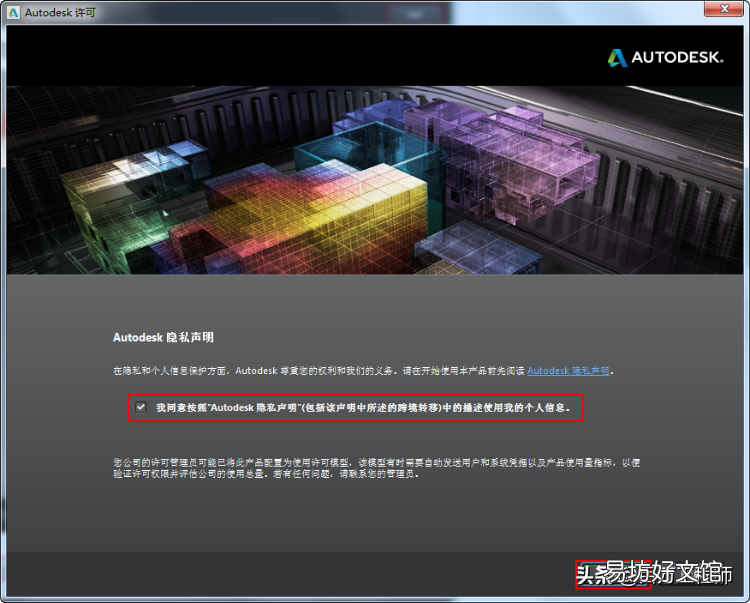Click the AUTODESK logo in the header
Viewport: 750px width, 603px height.
point(665,58)
